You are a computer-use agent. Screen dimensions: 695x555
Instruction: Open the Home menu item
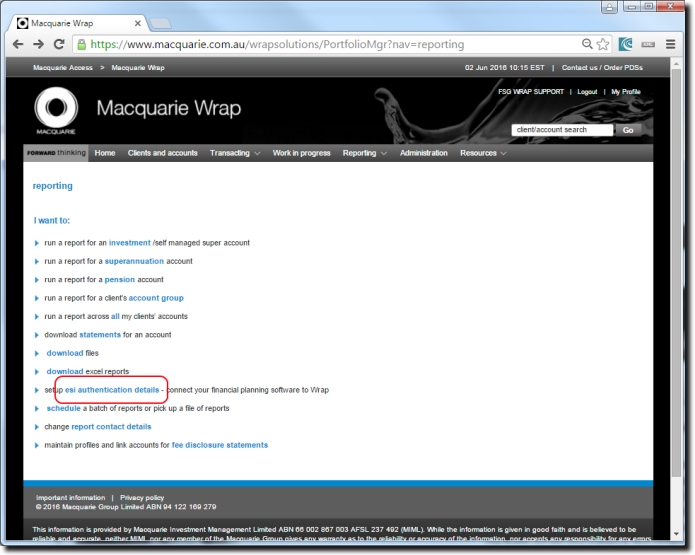pyautogui.click(x=105, y=153)
